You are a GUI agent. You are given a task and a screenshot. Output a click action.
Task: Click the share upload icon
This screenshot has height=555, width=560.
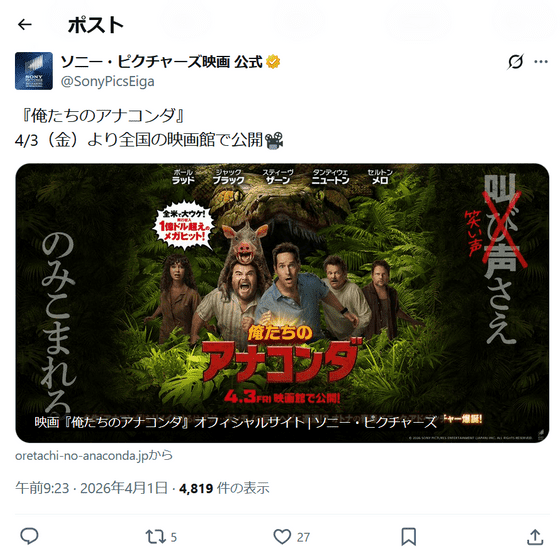click(535, 536)
